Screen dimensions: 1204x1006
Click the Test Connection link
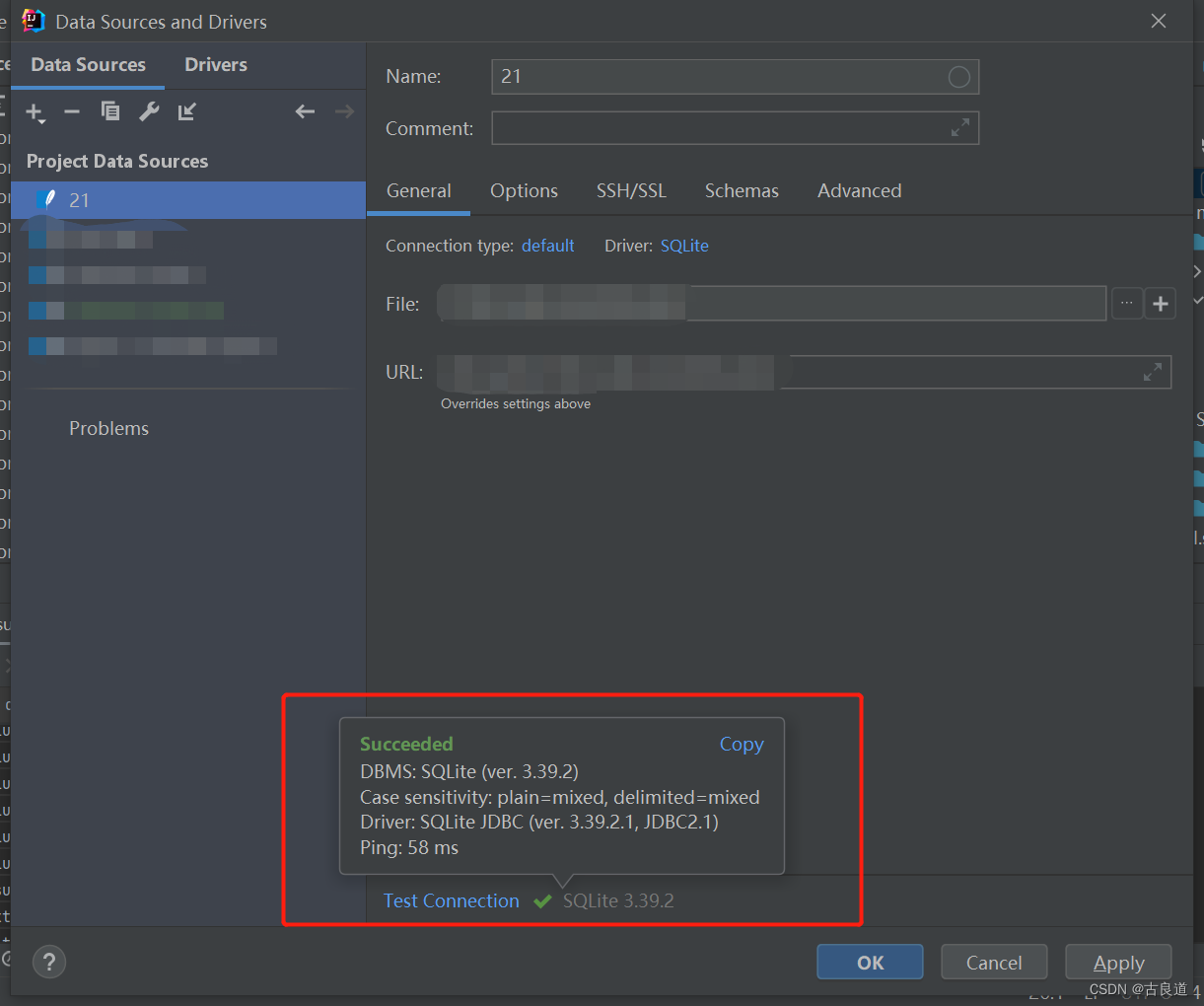pos(451,900)
